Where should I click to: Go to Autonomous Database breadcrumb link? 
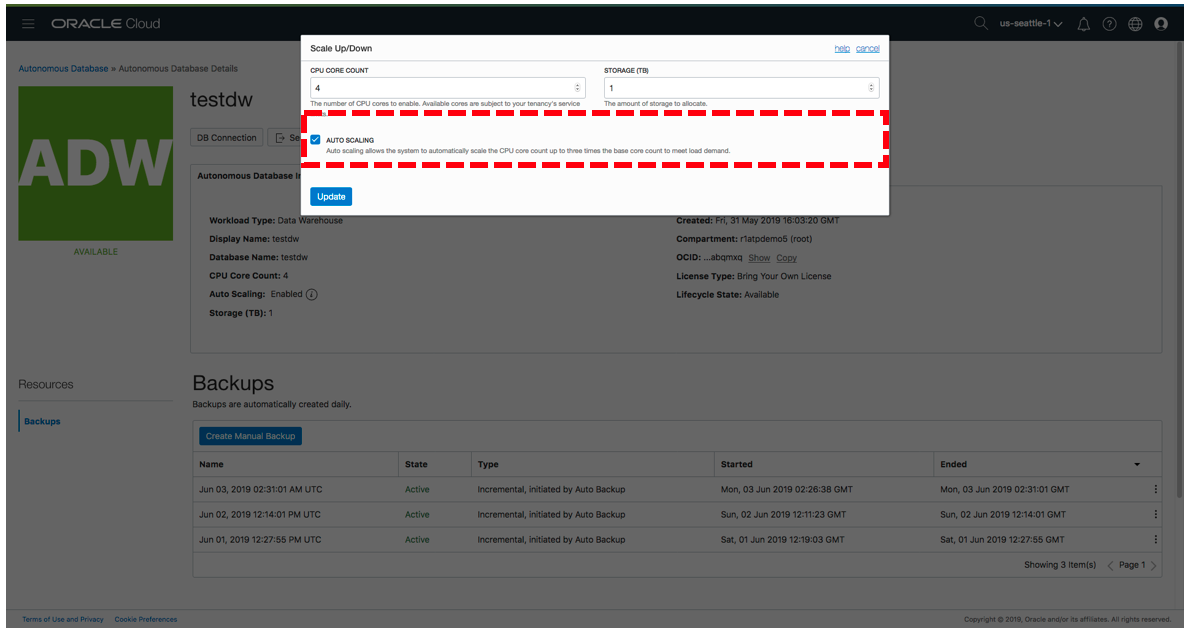click(x=63, y=69)
